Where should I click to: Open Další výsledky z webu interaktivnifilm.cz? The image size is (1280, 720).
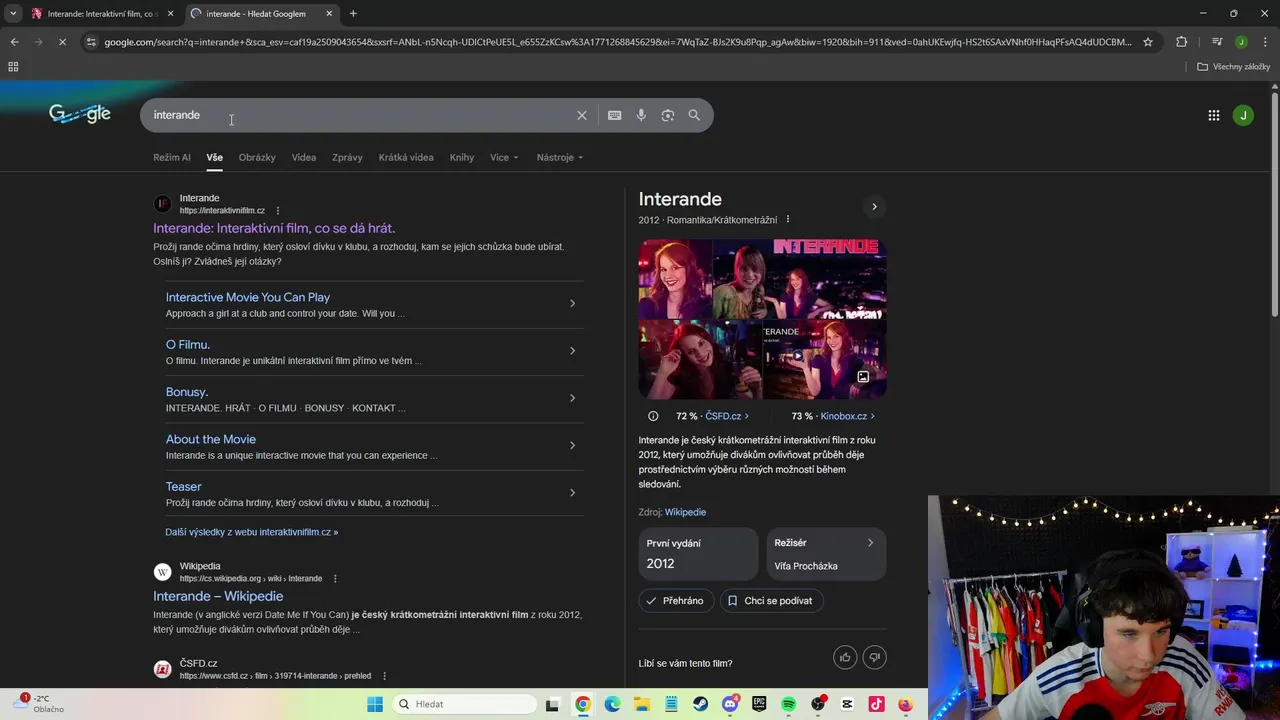[x=252, y=532]
